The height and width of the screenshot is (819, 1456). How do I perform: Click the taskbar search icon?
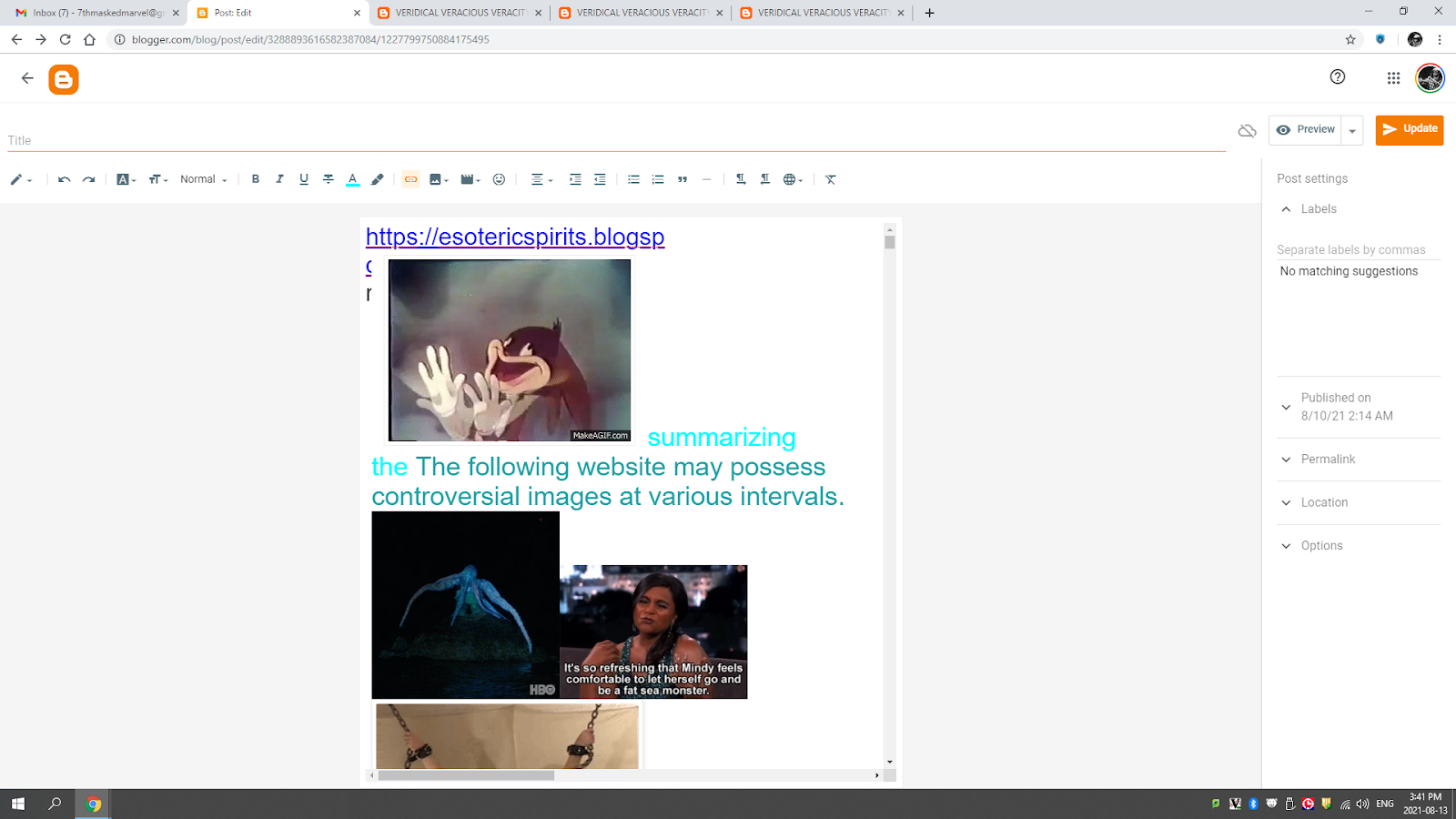(55, 804)
